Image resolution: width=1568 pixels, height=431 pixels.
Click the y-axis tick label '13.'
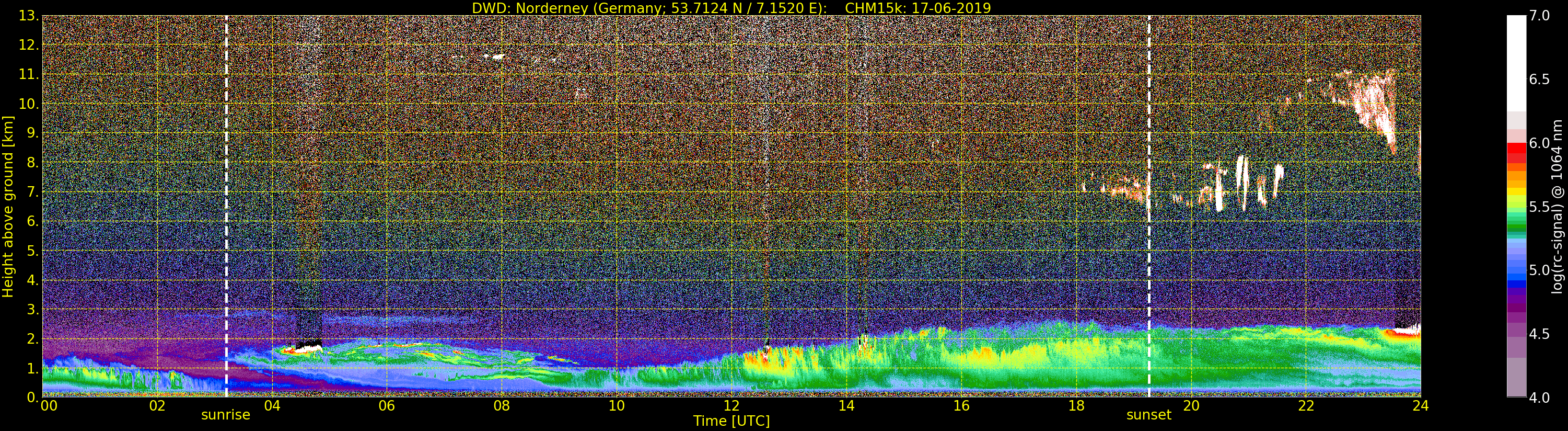29,16
